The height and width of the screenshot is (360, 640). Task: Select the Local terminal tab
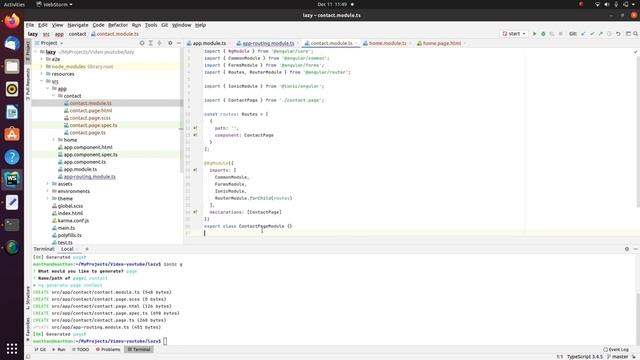[x=67, y=249]
